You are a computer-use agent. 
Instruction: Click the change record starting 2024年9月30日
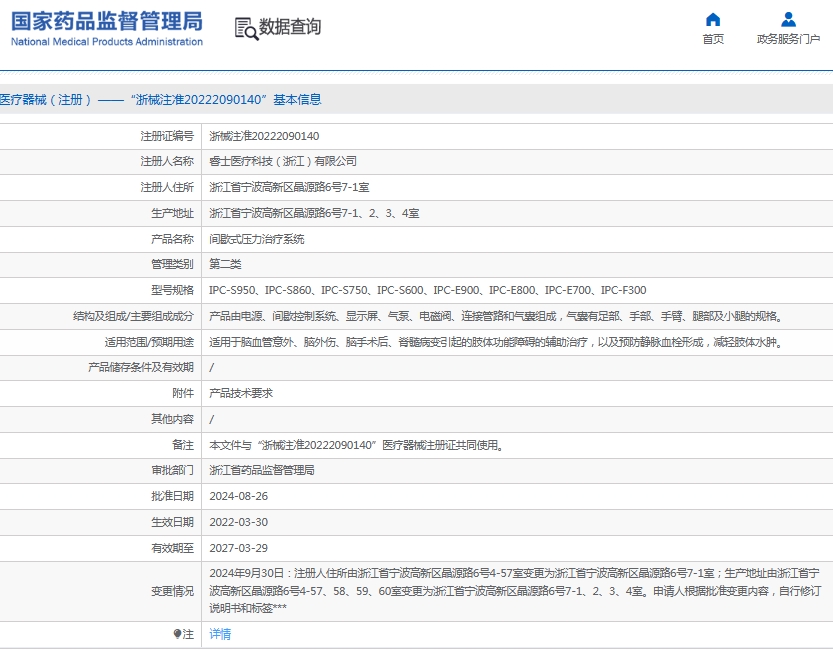515,590
